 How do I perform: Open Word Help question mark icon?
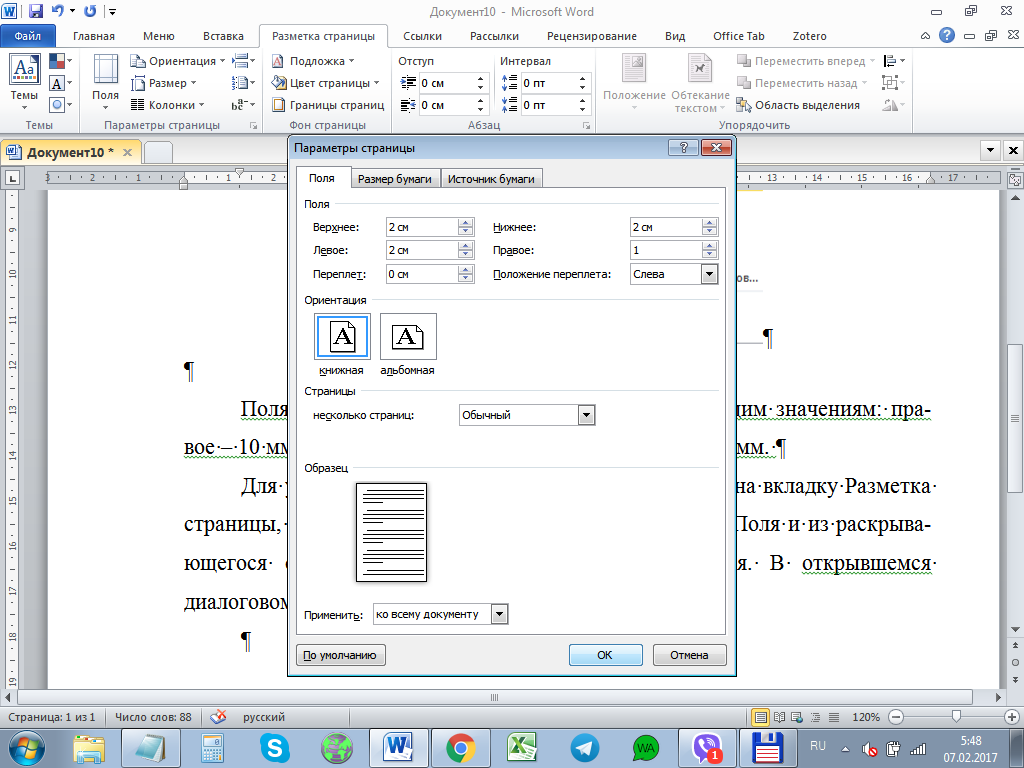pyautogui.click(x=946, y=36)
